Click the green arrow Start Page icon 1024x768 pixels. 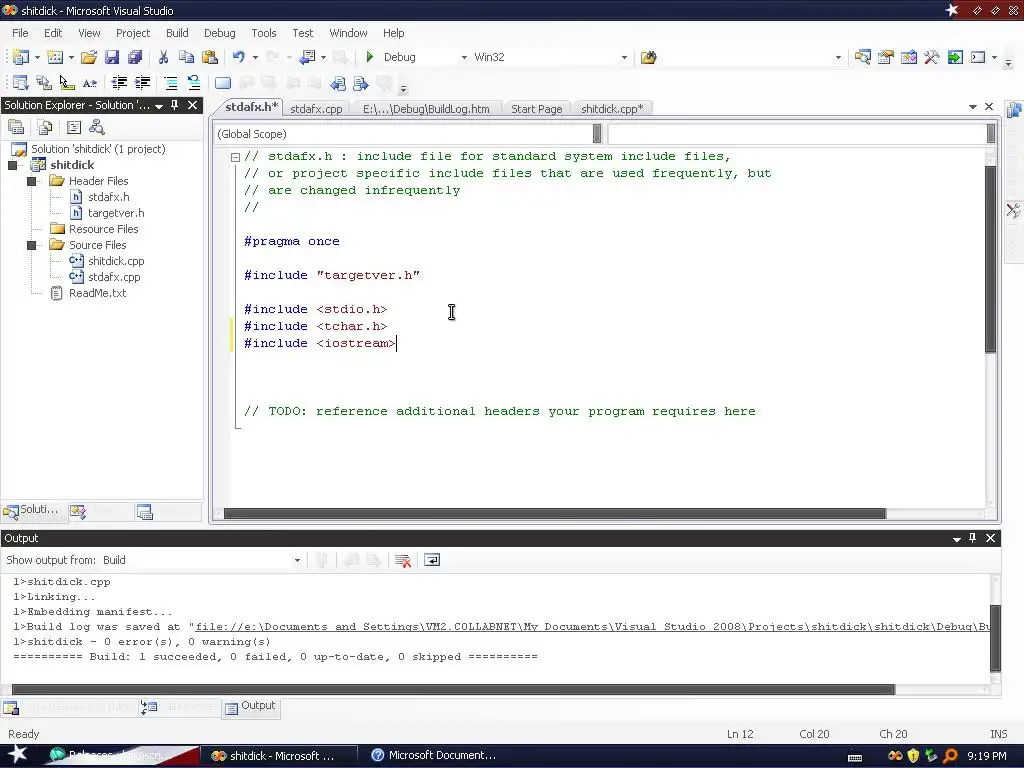[955, 57]
